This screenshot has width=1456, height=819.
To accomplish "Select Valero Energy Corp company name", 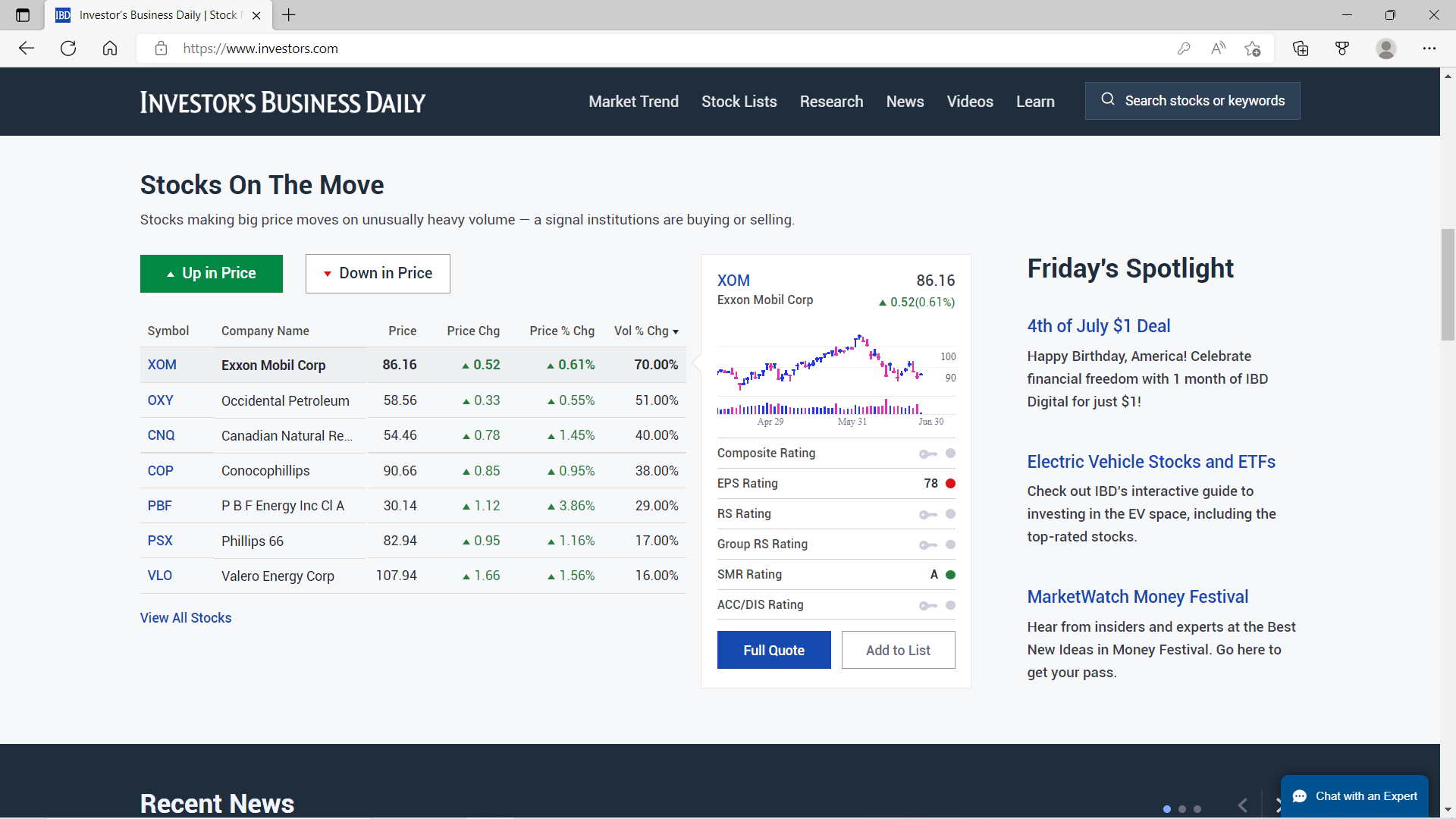I will point(278,576).
